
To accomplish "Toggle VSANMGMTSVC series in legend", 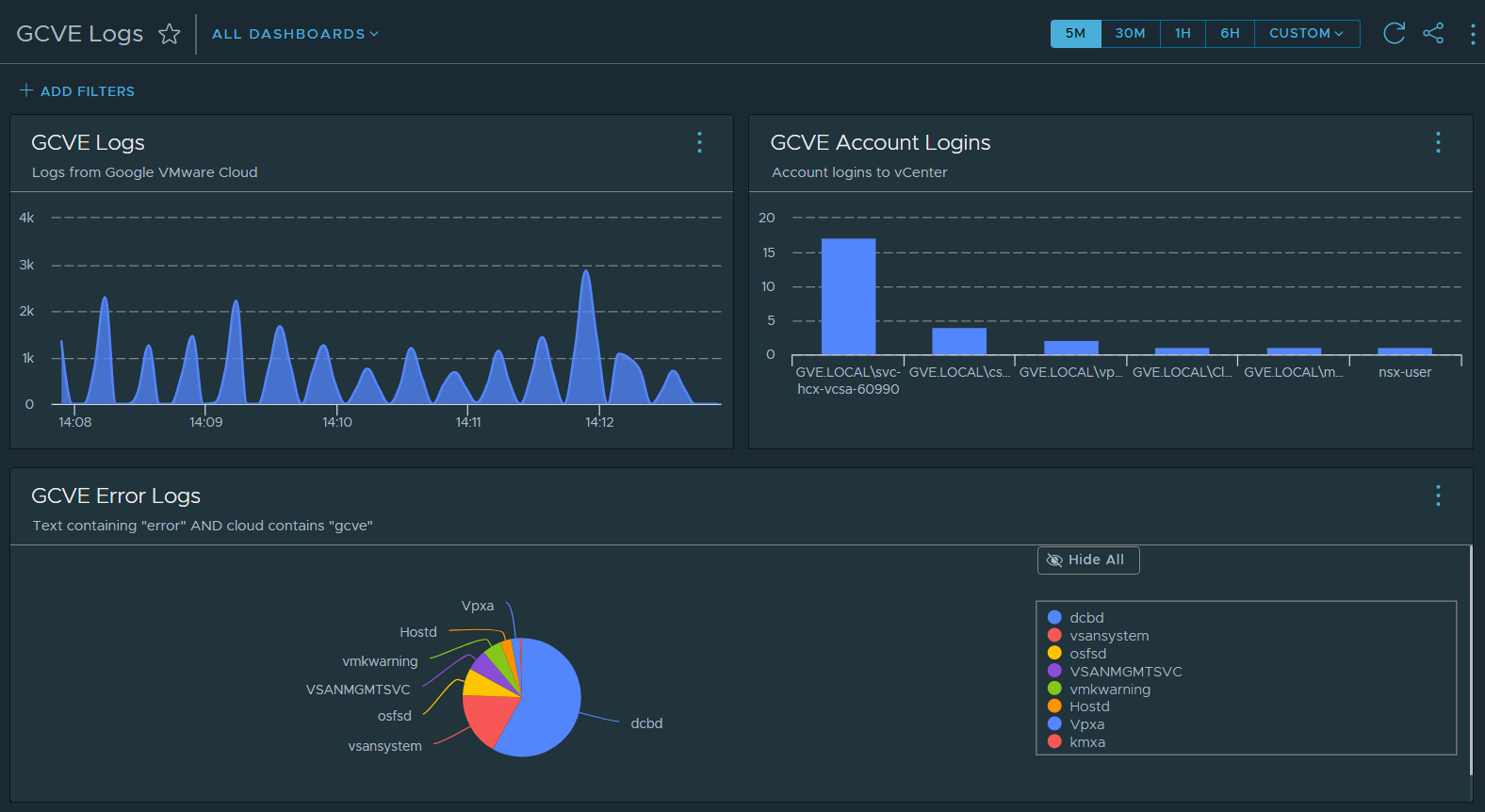I will click(1115, 672).
